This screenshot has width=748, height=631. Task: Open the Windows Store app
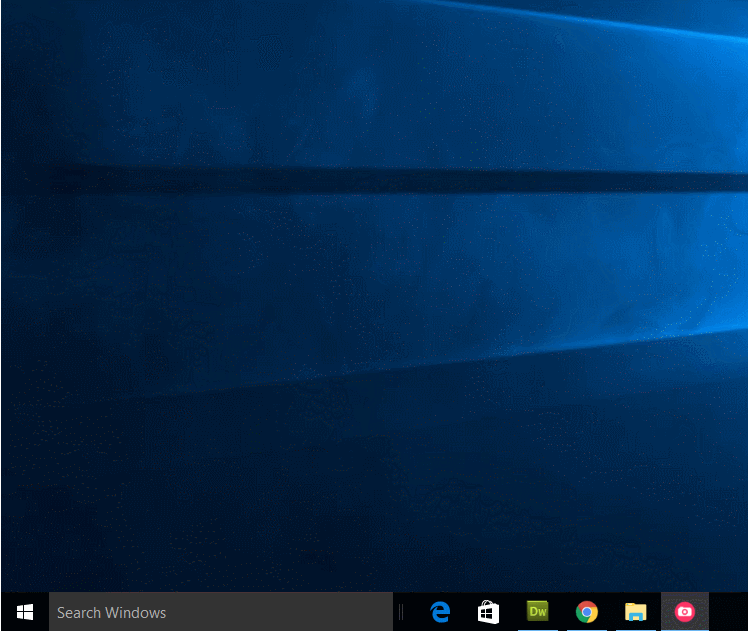488,612
